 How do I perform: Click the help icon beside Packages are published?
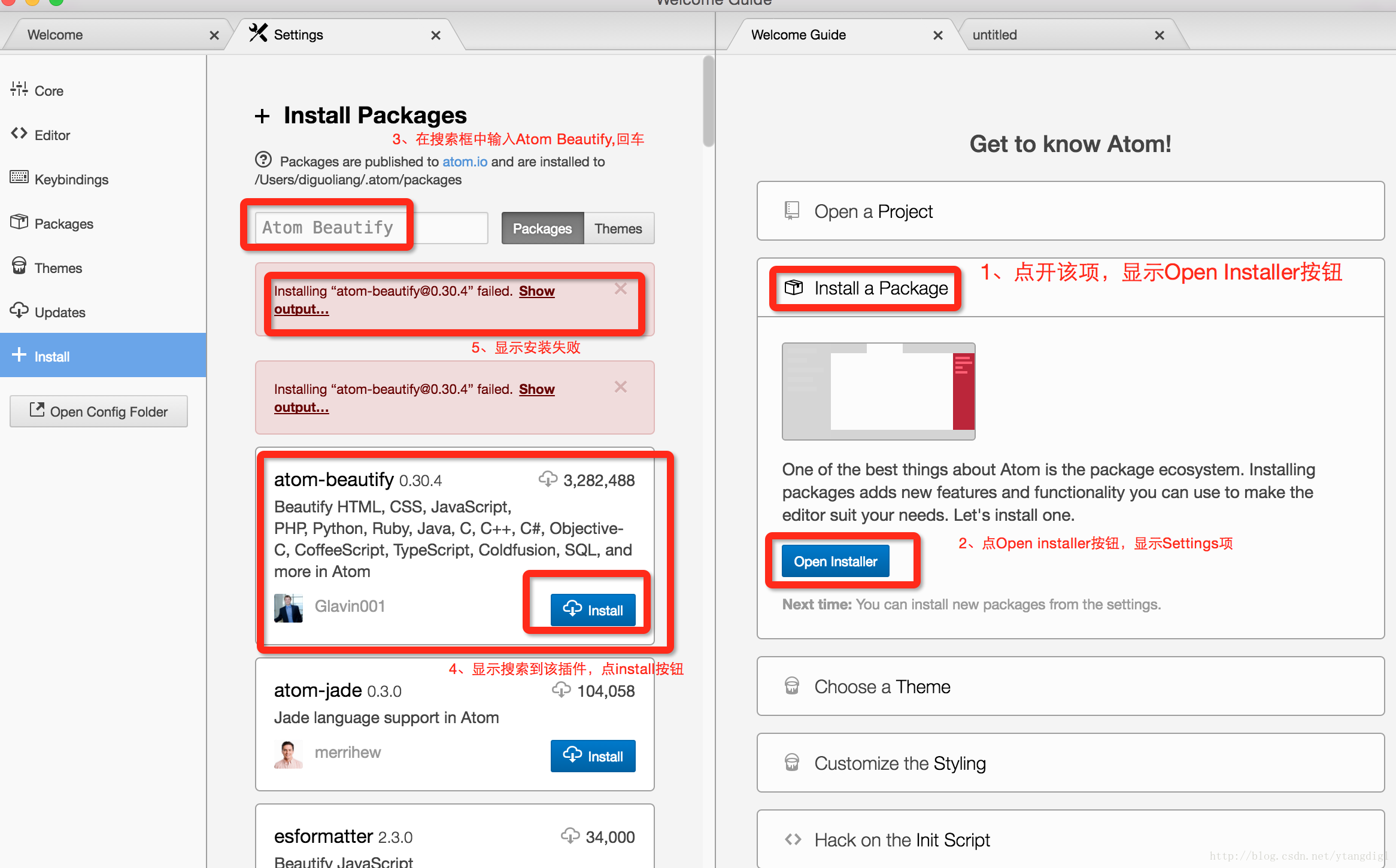(263, 160)
